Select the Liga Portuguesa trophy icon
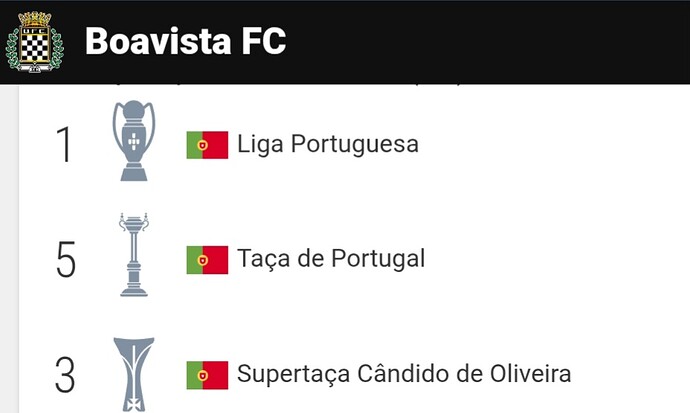690x413 pixels. (x=134, y=141)
